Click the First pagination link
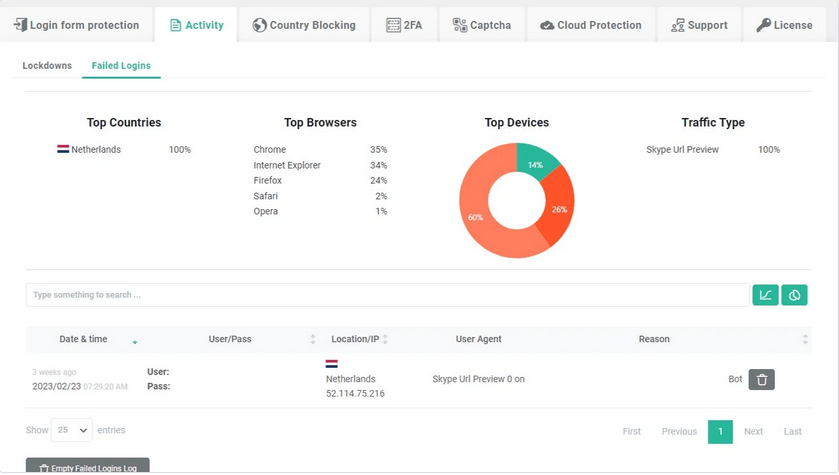The width and height of the screenshot is (839, 475). click(x=631, y=432)
